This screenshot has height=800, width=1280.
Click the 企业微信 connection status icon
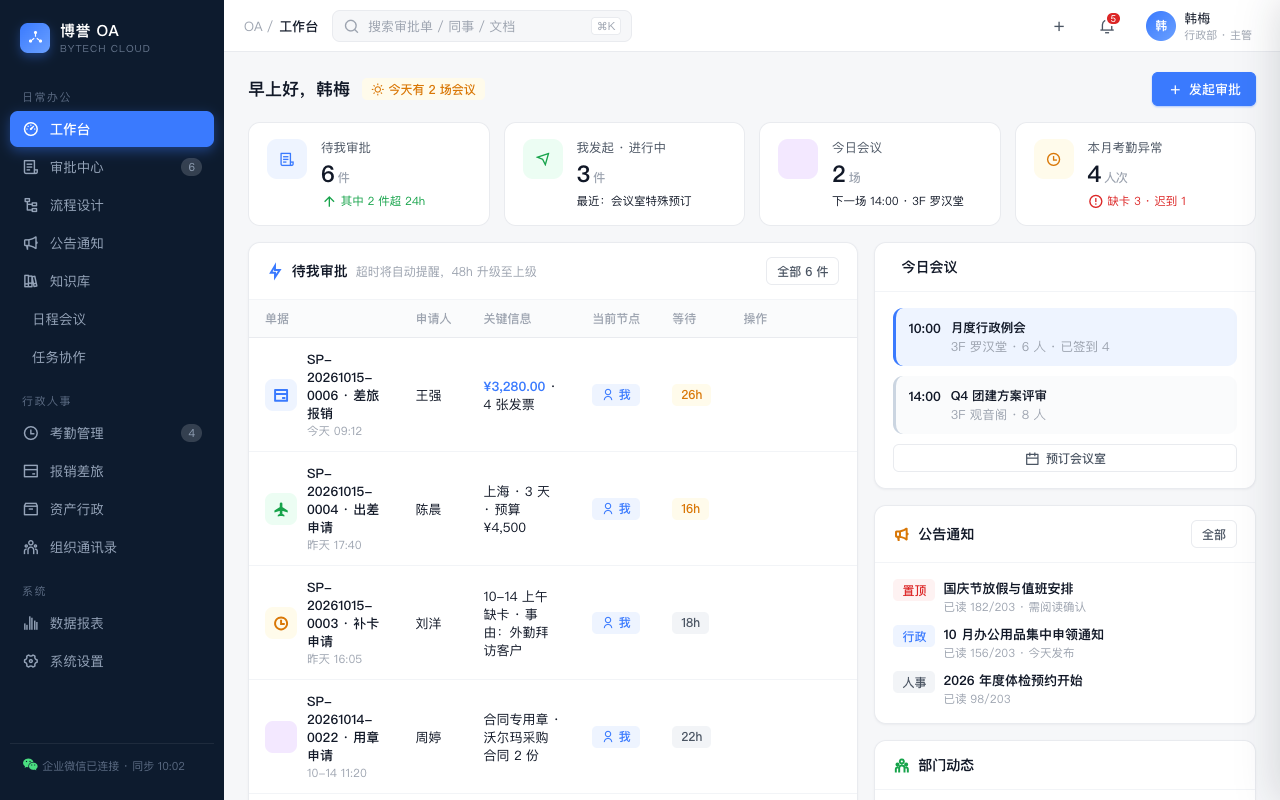pos(30,765)
